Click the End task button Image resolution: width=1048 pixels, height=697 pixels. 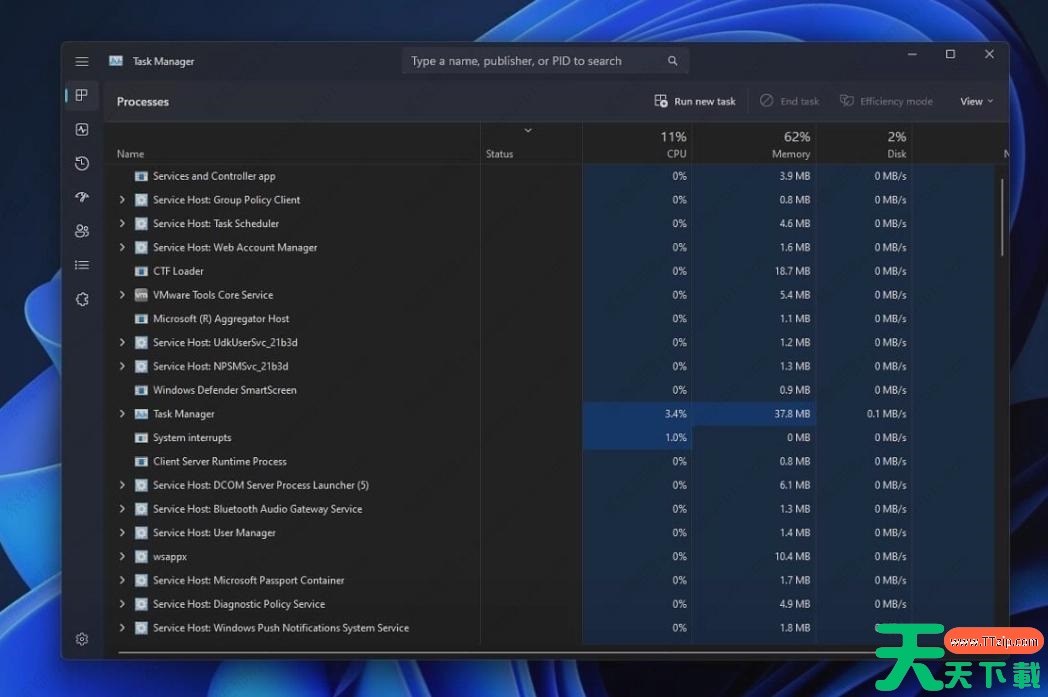(789, 102)
